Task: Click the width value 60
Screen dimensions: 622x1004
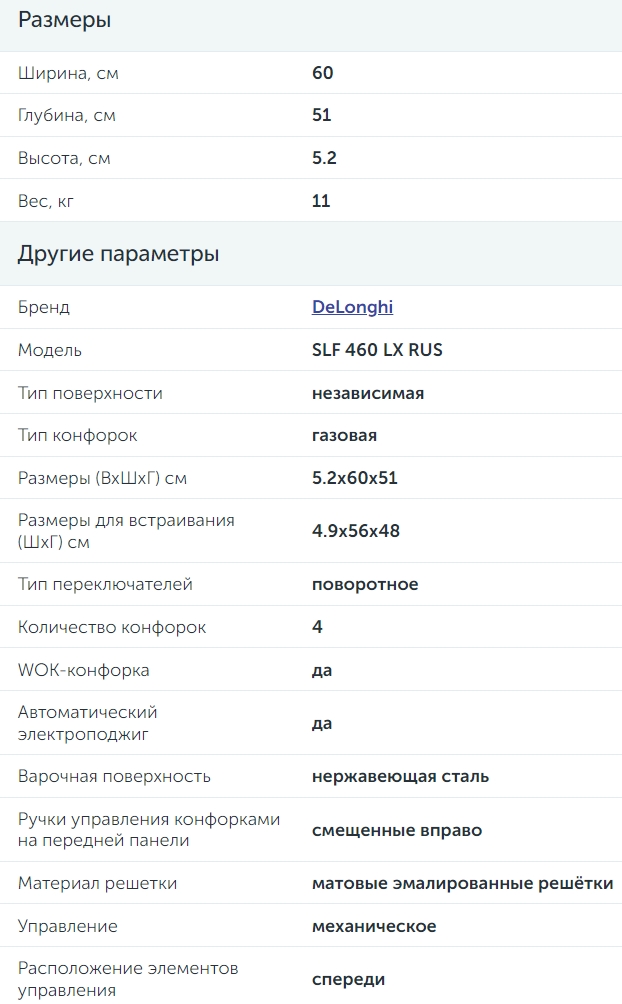Action: click(323, 73)
